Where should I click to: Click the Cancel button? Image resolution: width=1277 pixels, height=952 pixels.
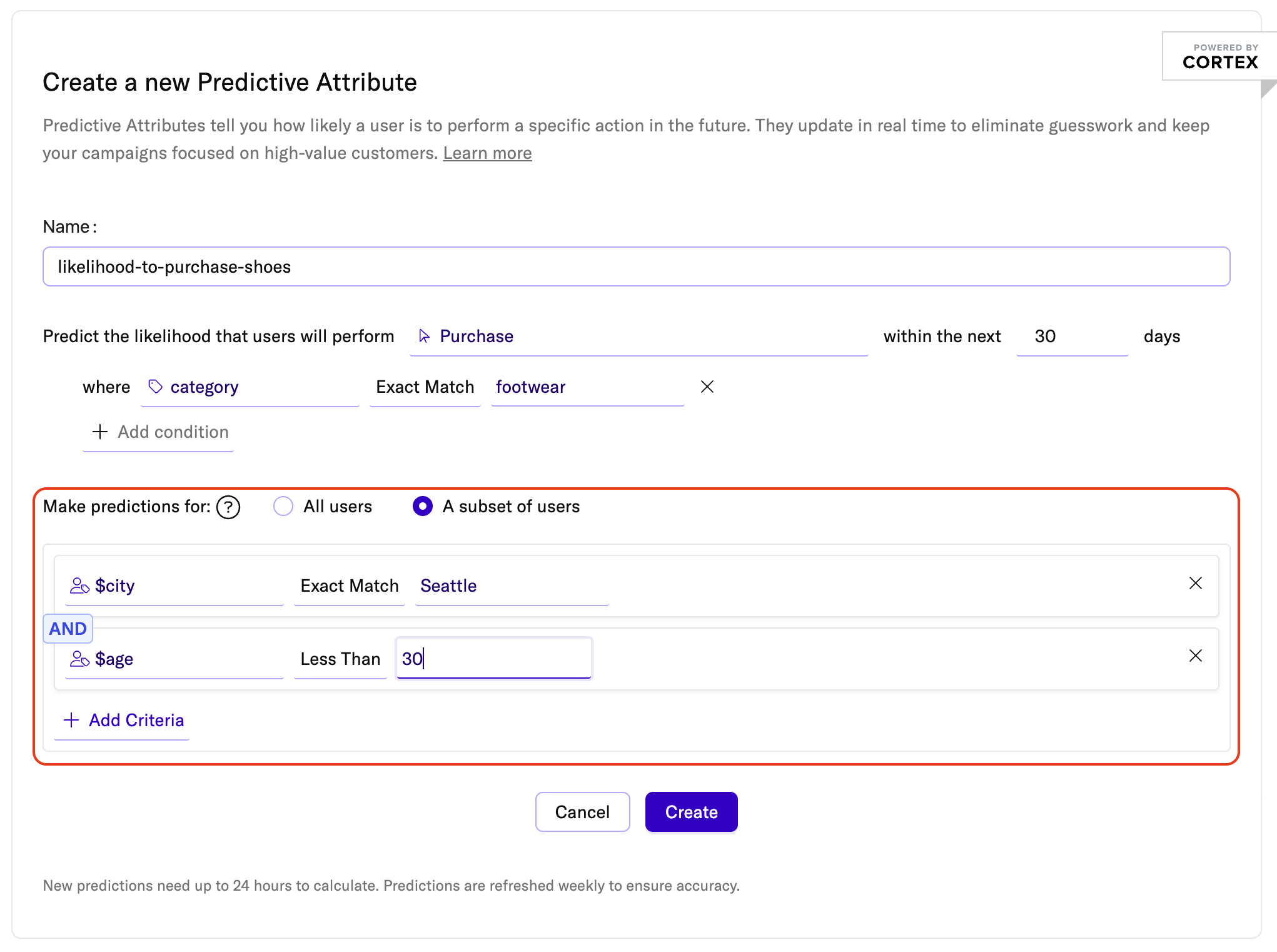pos(582,812)
